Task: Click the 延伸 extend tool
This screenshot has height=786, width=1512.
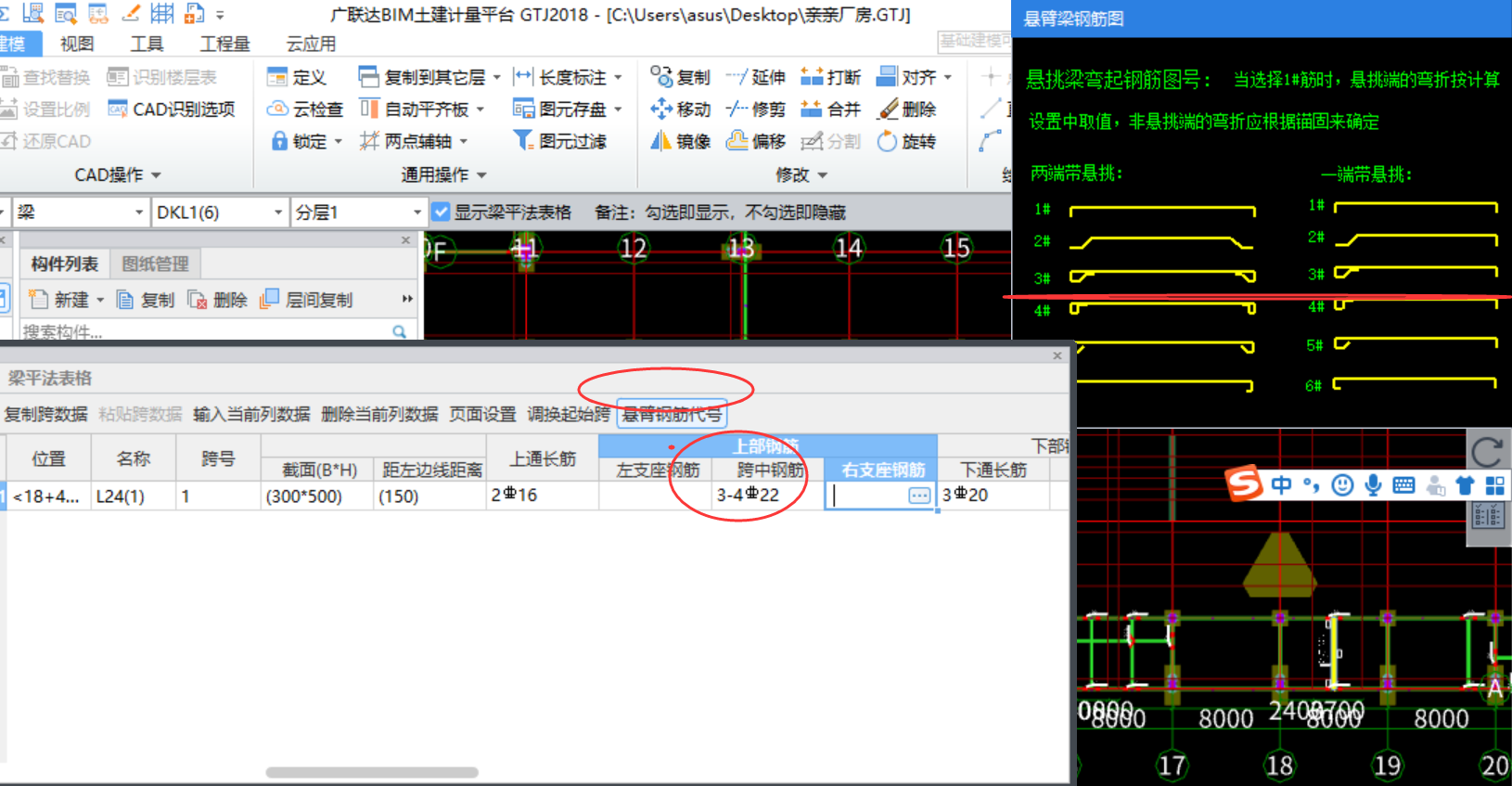Action: [x=756, y=77]
